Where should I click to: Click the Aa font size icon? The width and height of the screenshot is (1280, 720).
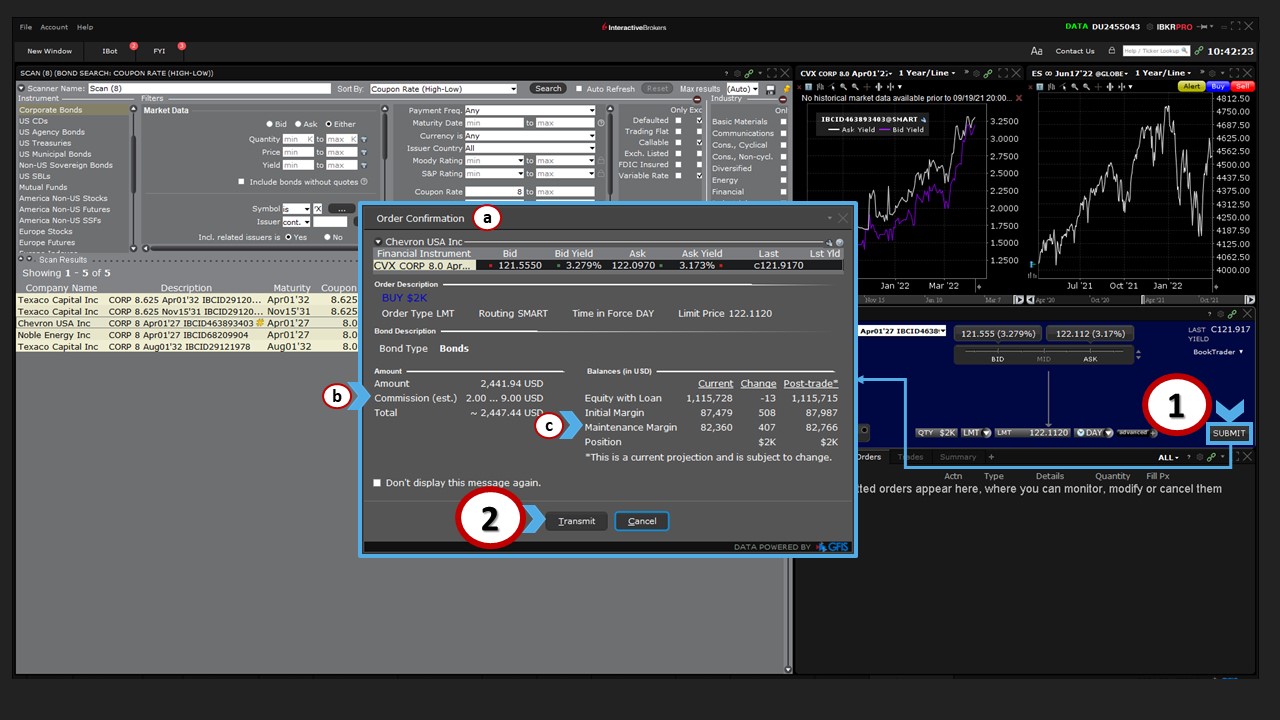tap(1036, 51)
